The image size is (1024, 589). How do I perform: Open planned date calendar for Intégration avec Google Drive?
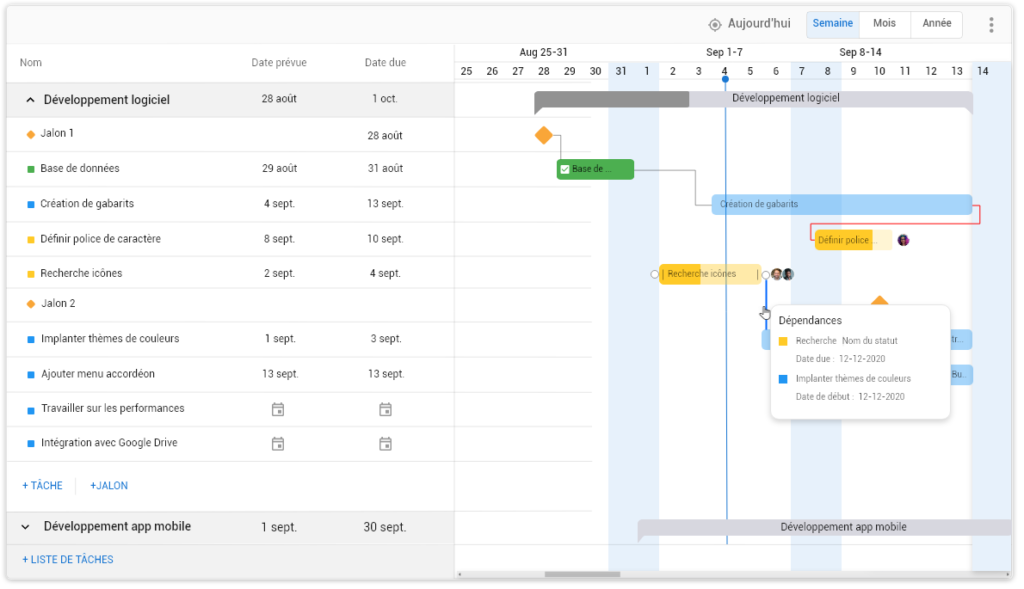coord(278,444)
